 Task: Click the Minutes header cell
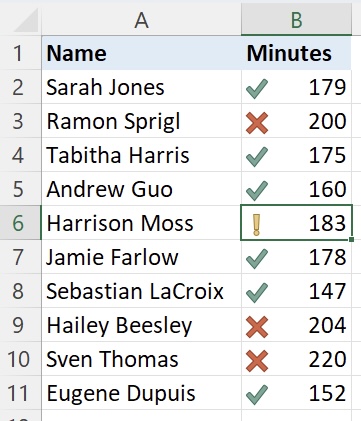(296, 53)
